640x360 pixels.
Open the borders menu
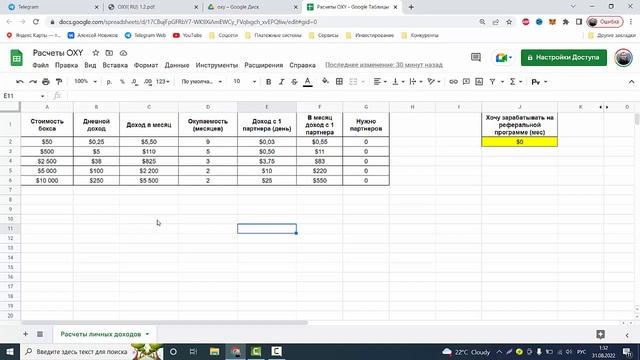pos(339,82)
